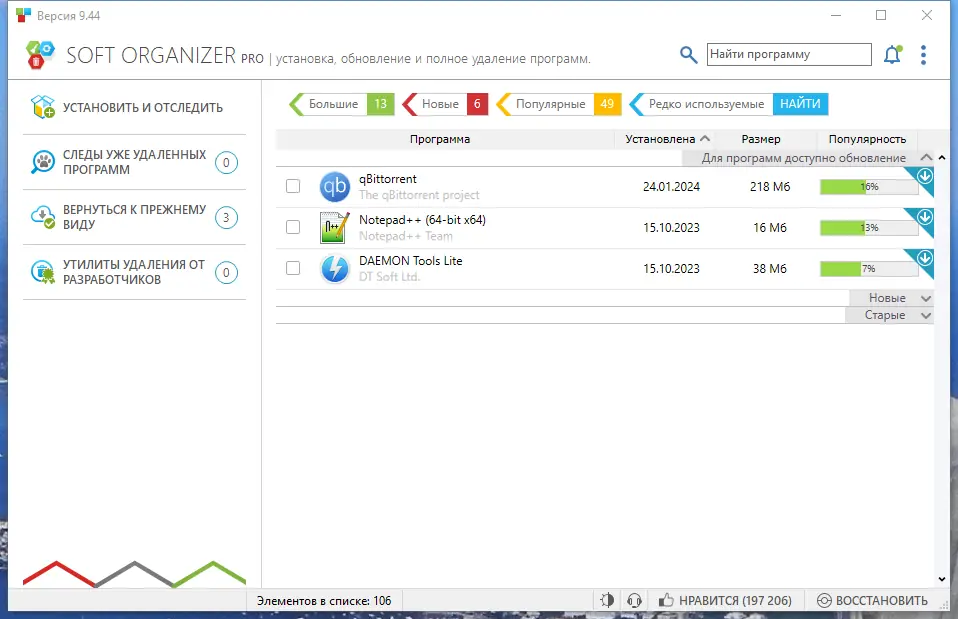Maximize the Soft Organizer window

click(x=881, y=15)
